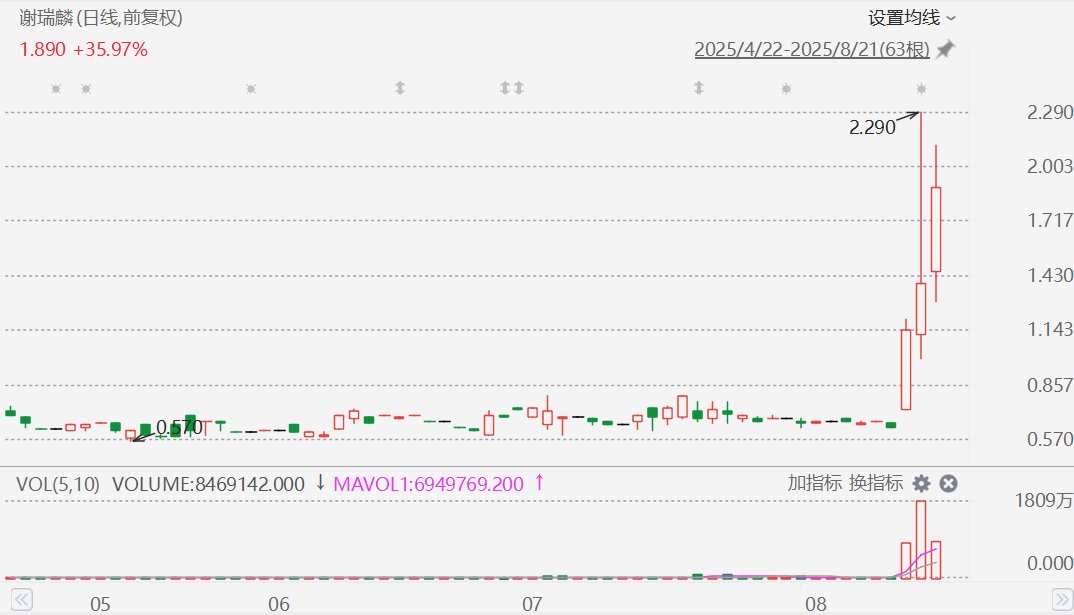Screen dimensions: 1074x615
Task: Click the 0.857 price axis label
Action: (1049, 385)
